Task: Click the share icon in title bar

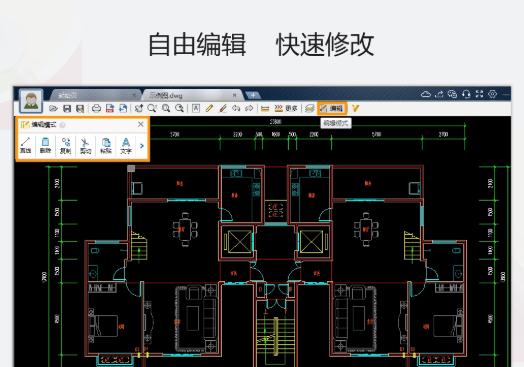Action: tap(439, 94)
